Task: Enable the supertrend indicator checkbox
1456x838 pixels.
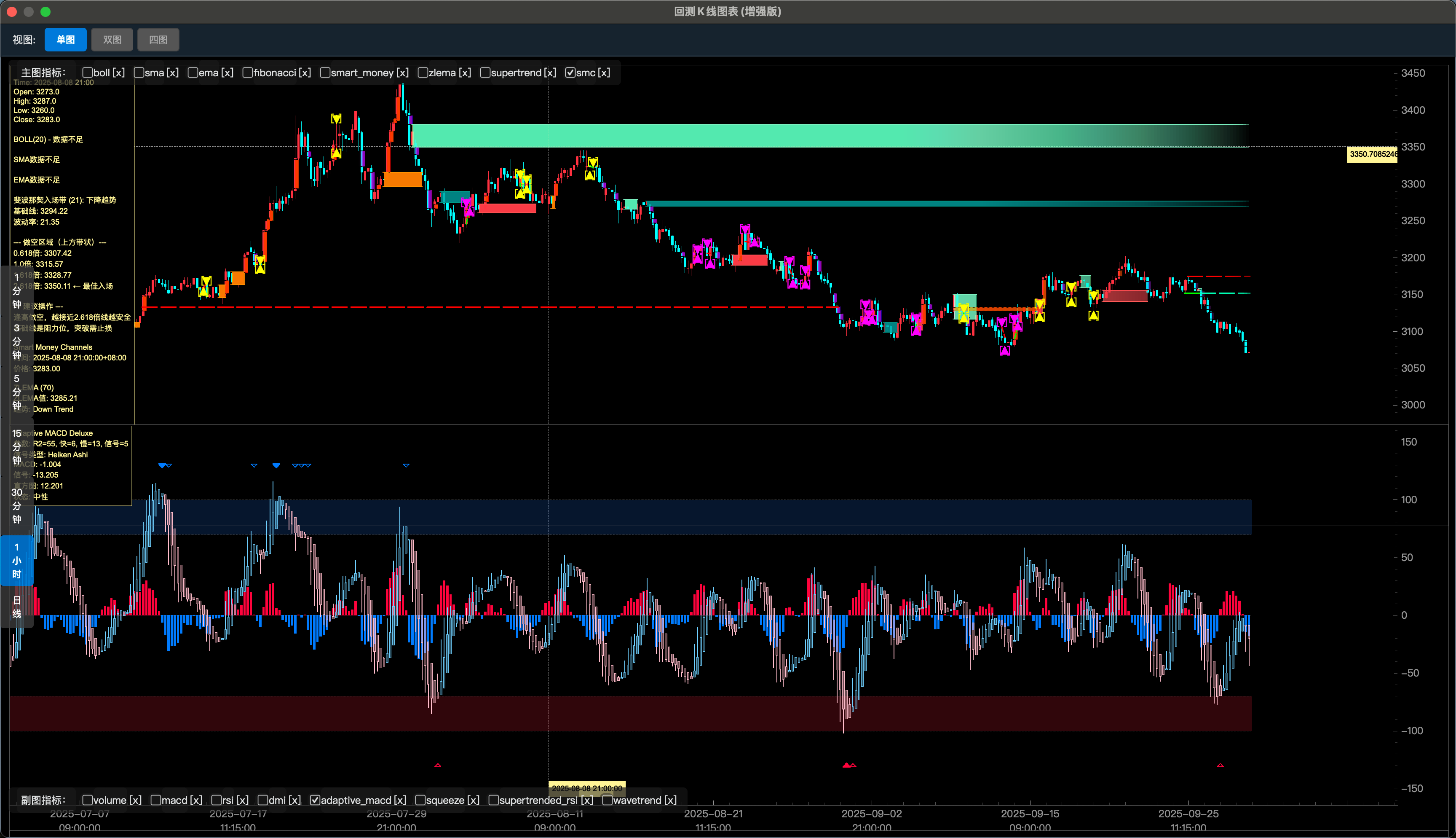Action: pos(485,73)
